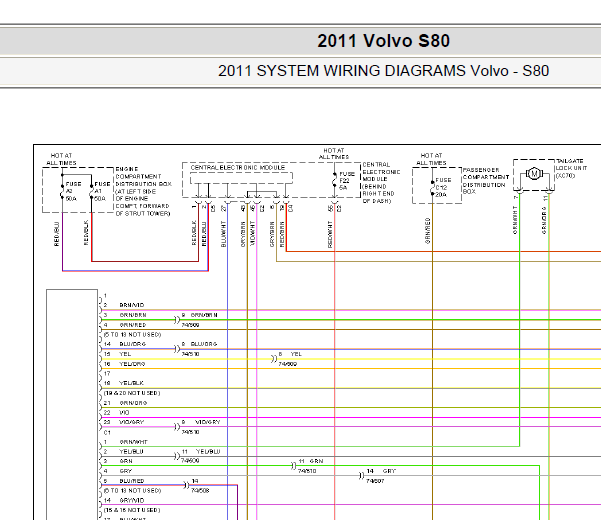
Task: Click the tailgate lock motor symbol
Action: [534, 174]
